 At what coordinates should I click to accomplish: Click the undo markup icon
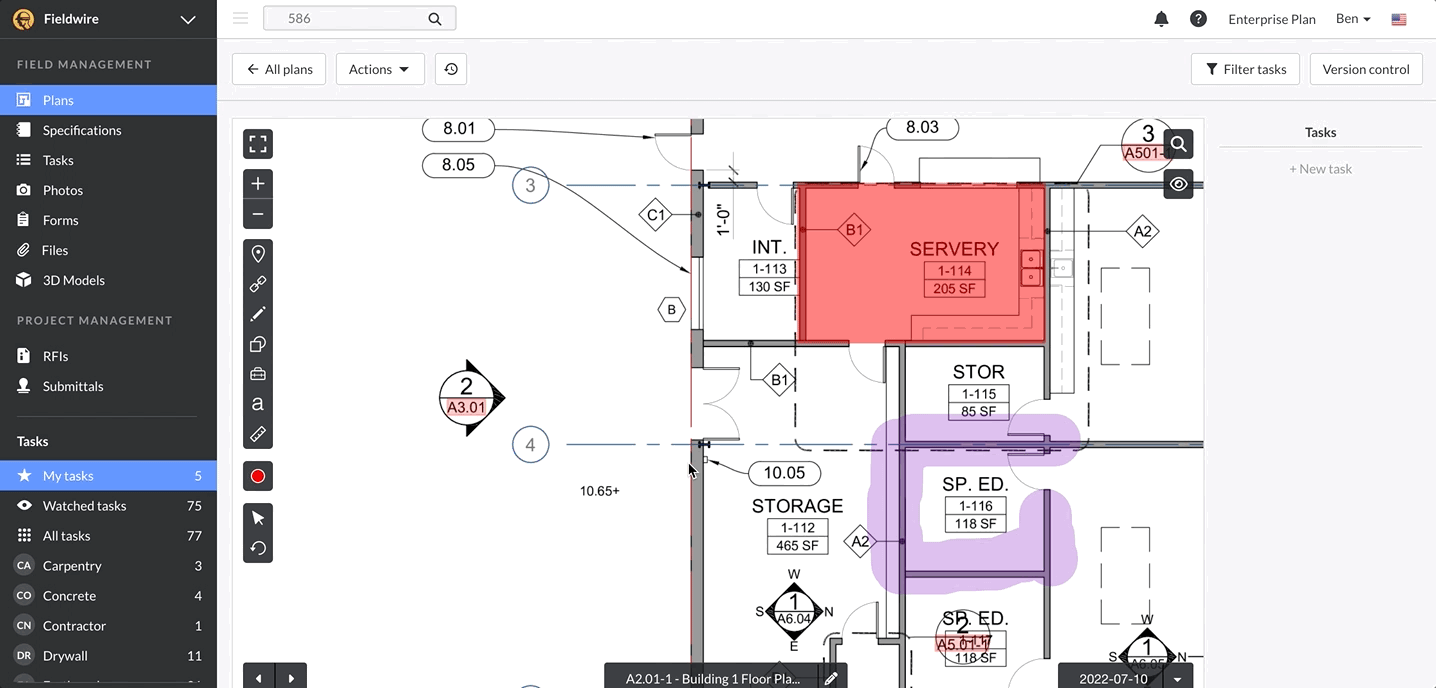[x=257, y=547]
